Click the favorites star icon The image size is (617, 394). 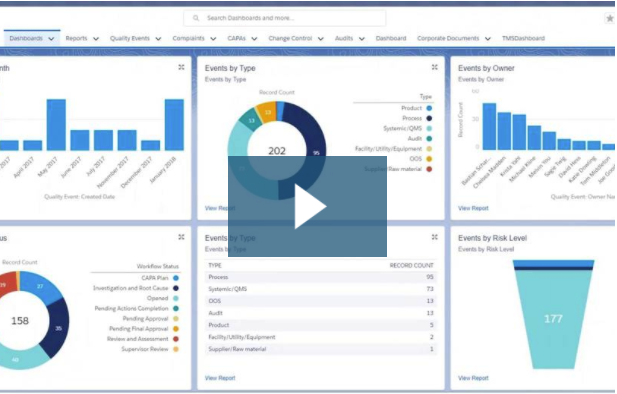pos(610,18)
